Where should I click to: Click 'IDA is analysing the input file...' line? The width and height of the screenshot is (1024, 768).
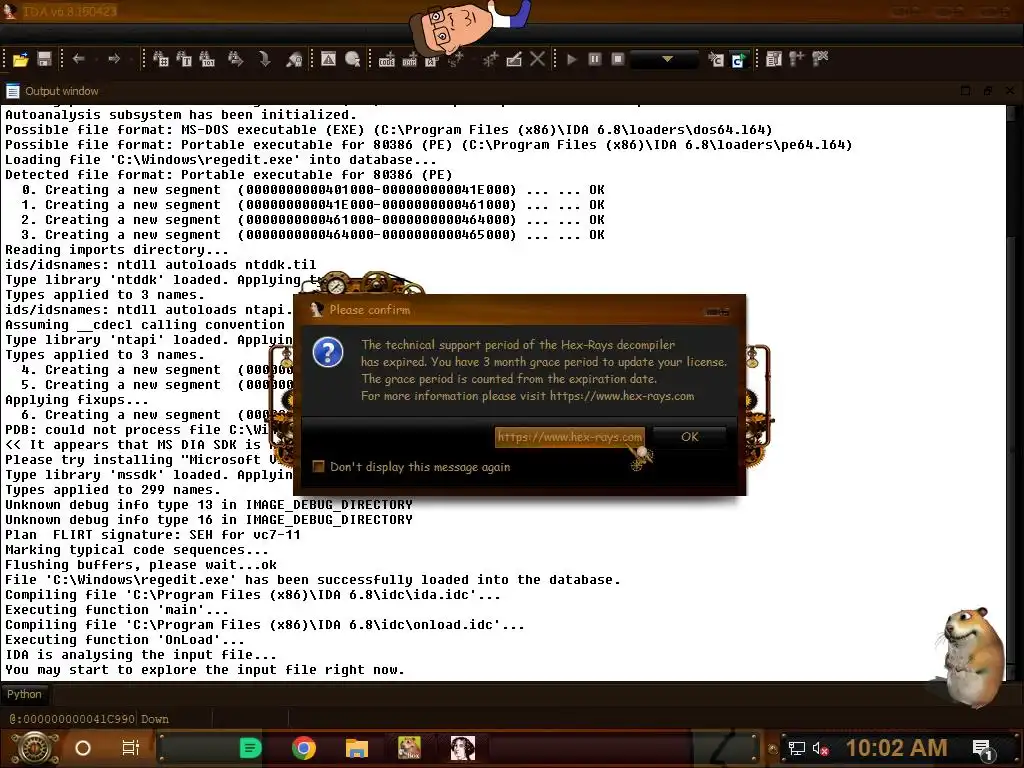pyautogui.click(x=141, y=655)
